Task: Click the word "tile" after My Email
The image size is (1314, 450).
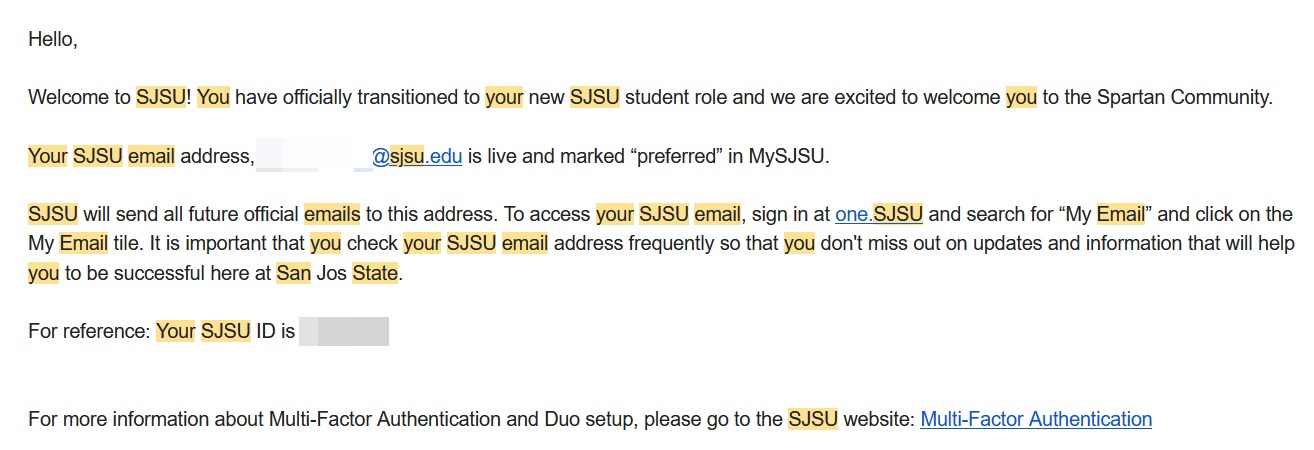Action: tap(124, 244)
